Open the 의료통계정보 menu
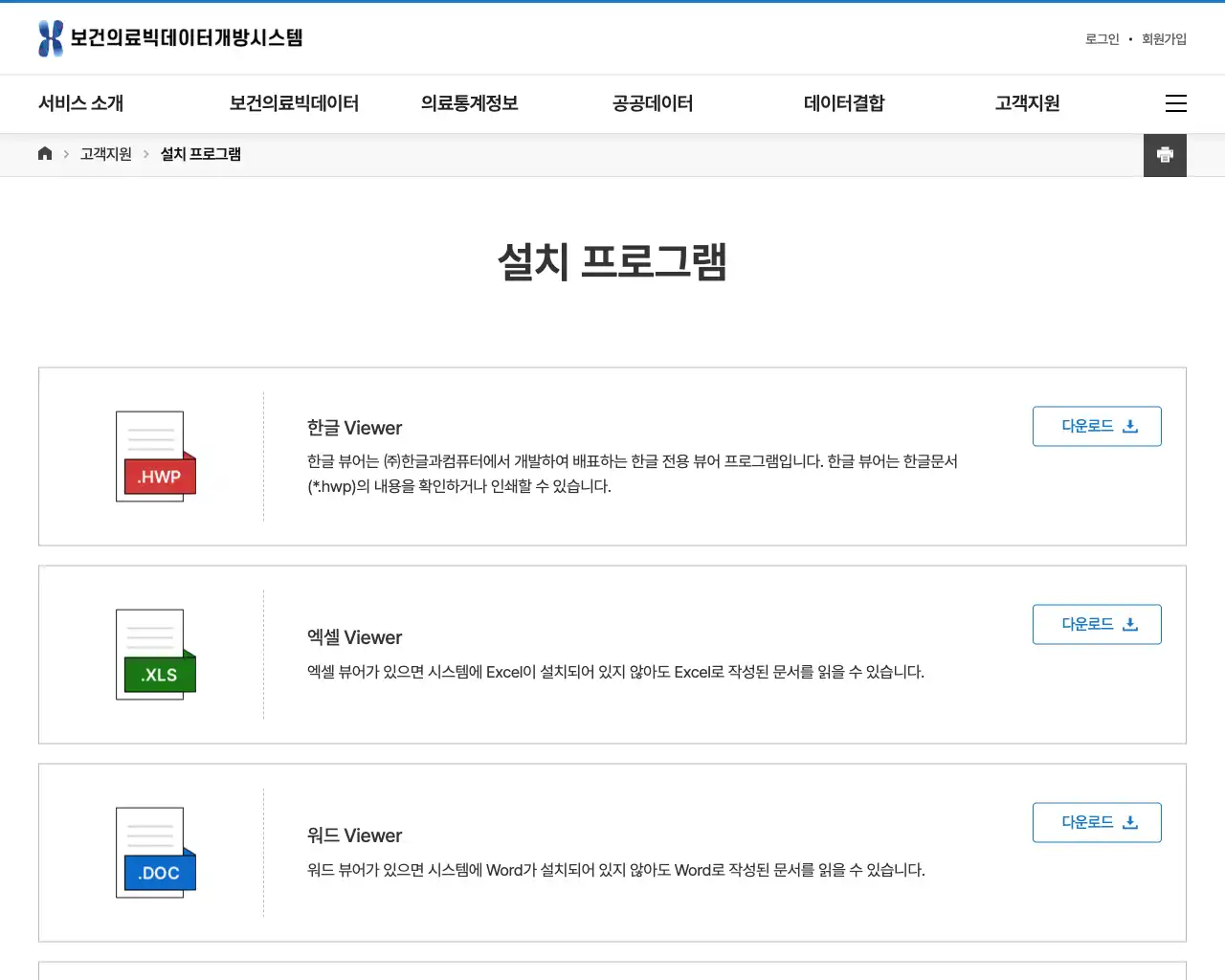 (x=470, y=103)
